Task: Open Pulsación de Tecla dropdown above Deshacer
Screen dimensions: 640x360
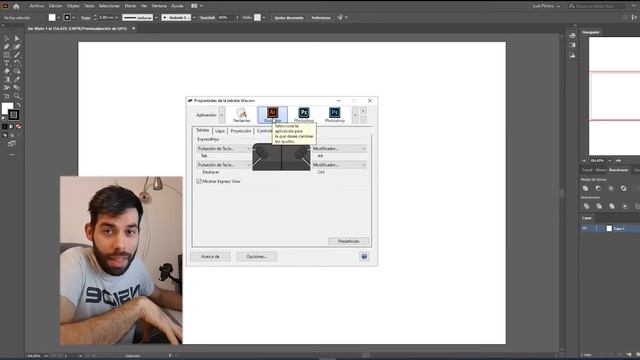Action: point(224,165)
